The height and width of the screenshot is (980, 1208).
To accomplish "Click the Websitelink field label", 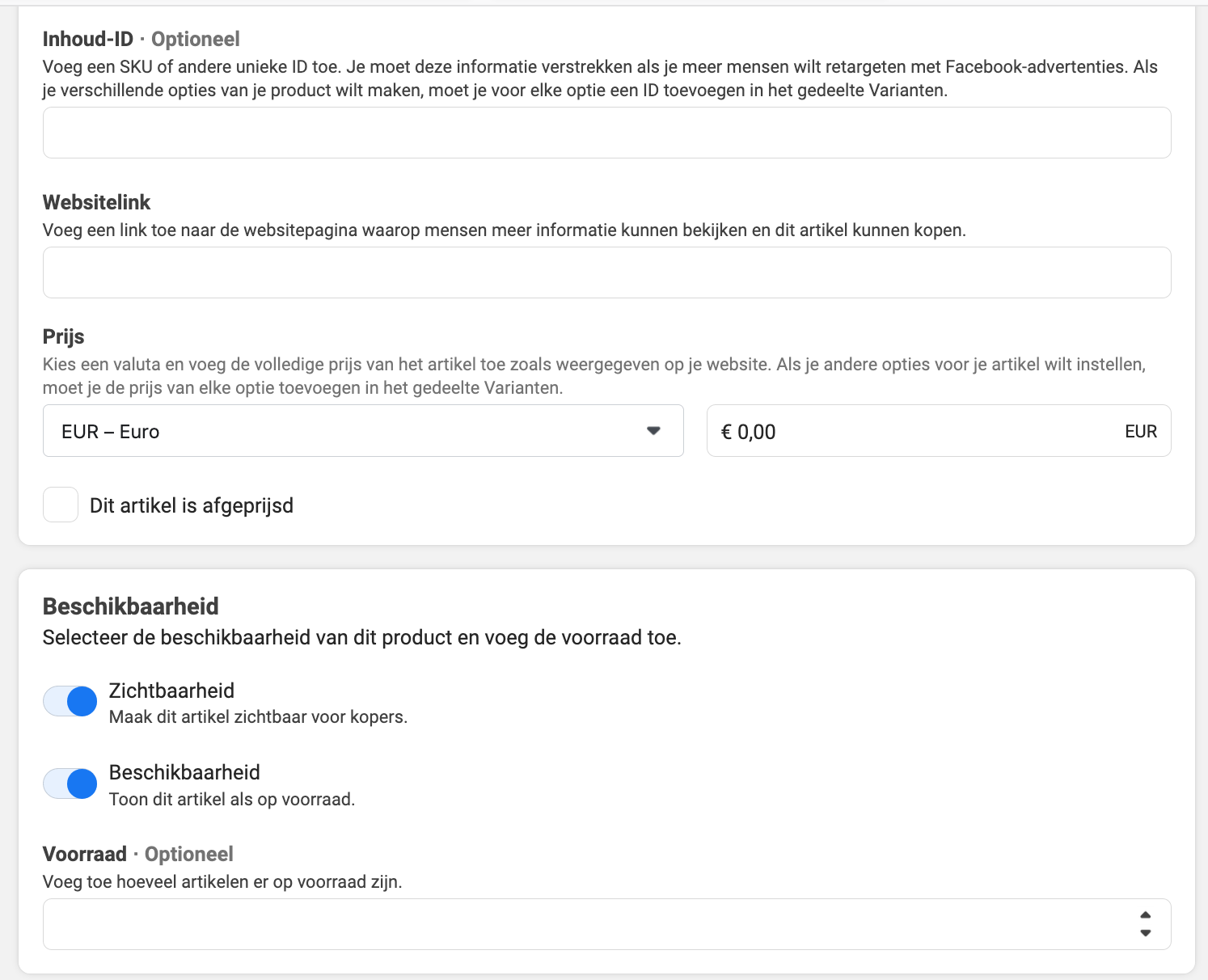I will coord(97,202).
